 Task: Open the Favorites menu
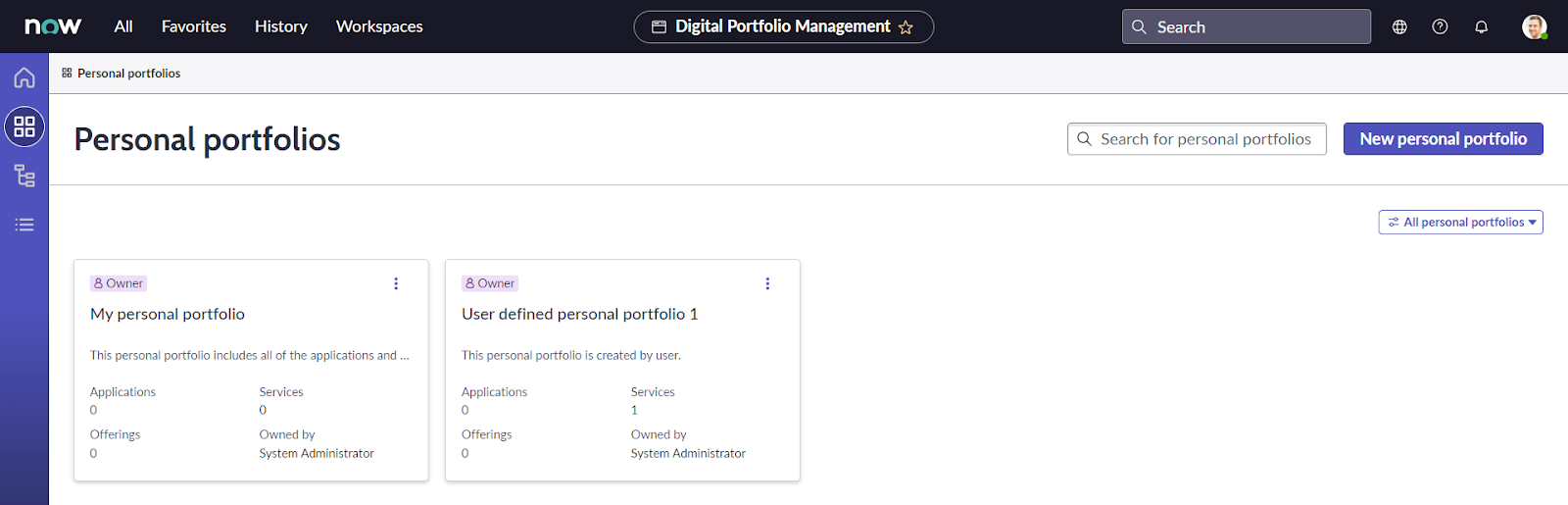point(194,26)
